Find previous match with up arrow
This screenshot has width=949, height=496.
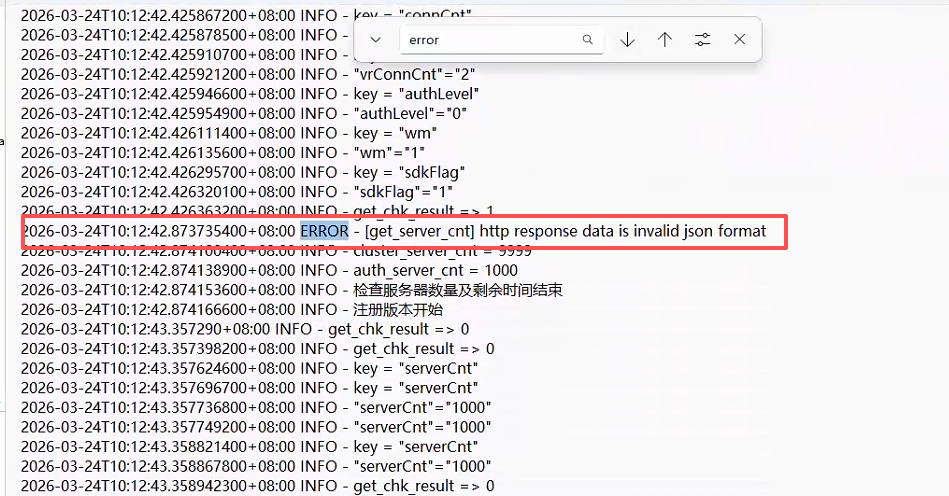(665, 40)
